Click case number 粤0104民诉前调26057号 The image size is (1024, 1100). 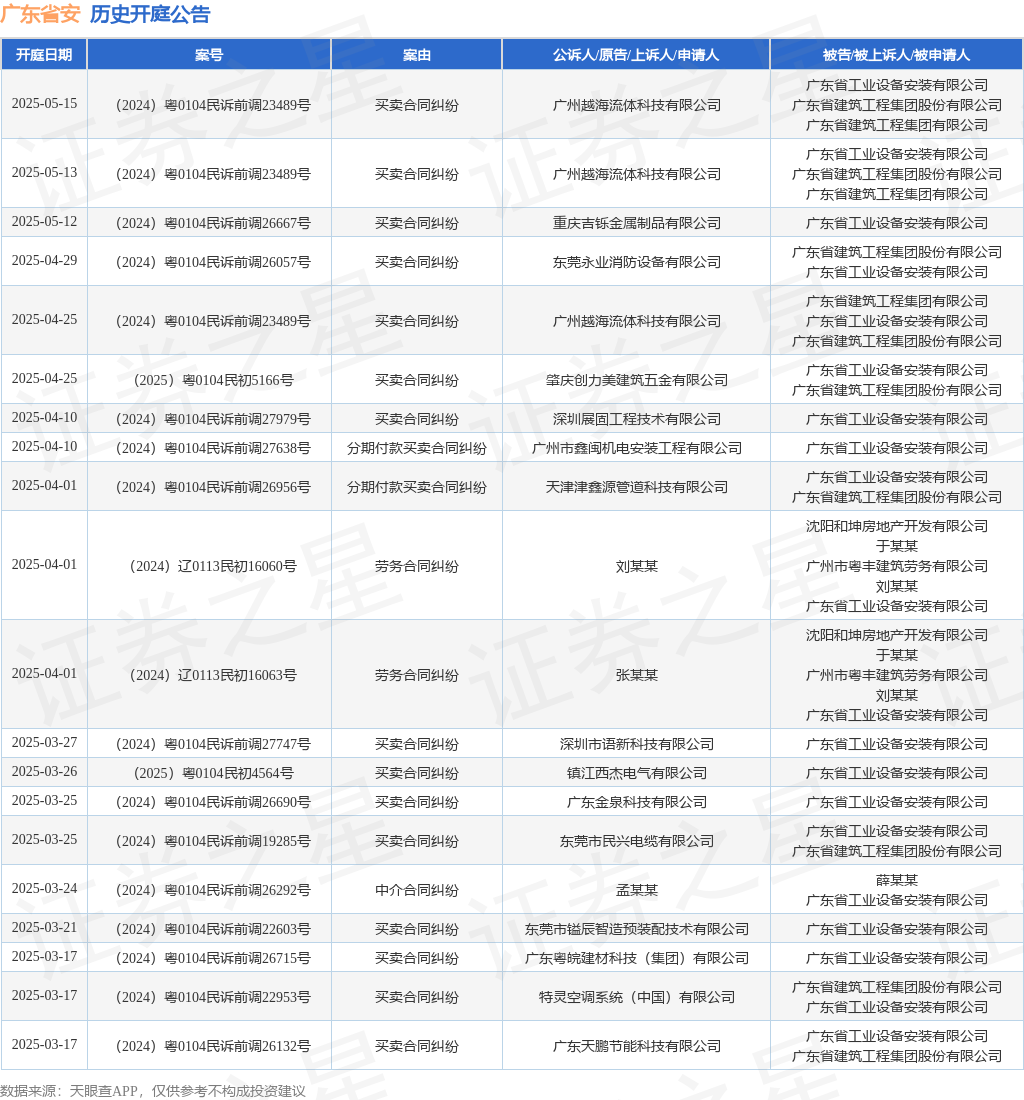[x=213, y=262]
